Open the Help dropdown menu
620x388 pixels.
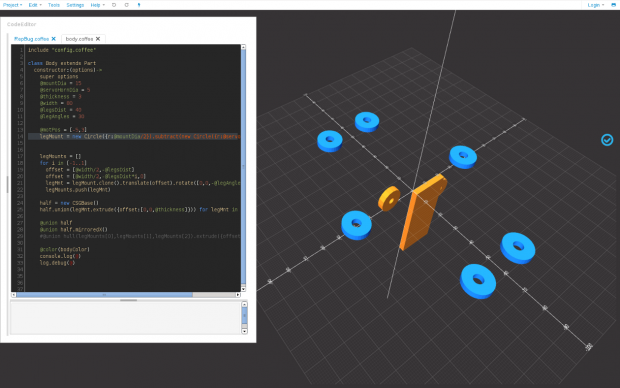(97, 5)
